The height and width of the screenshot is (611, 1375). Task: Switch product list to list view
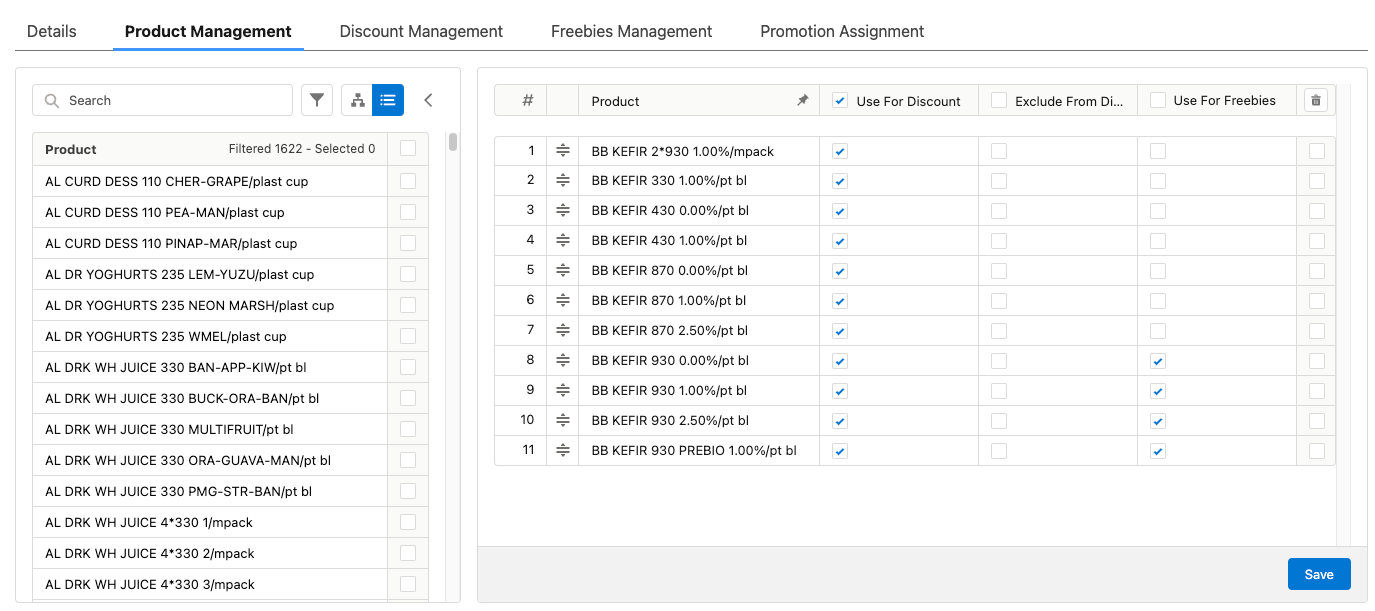pyautogui.click(x=389, y=100)
